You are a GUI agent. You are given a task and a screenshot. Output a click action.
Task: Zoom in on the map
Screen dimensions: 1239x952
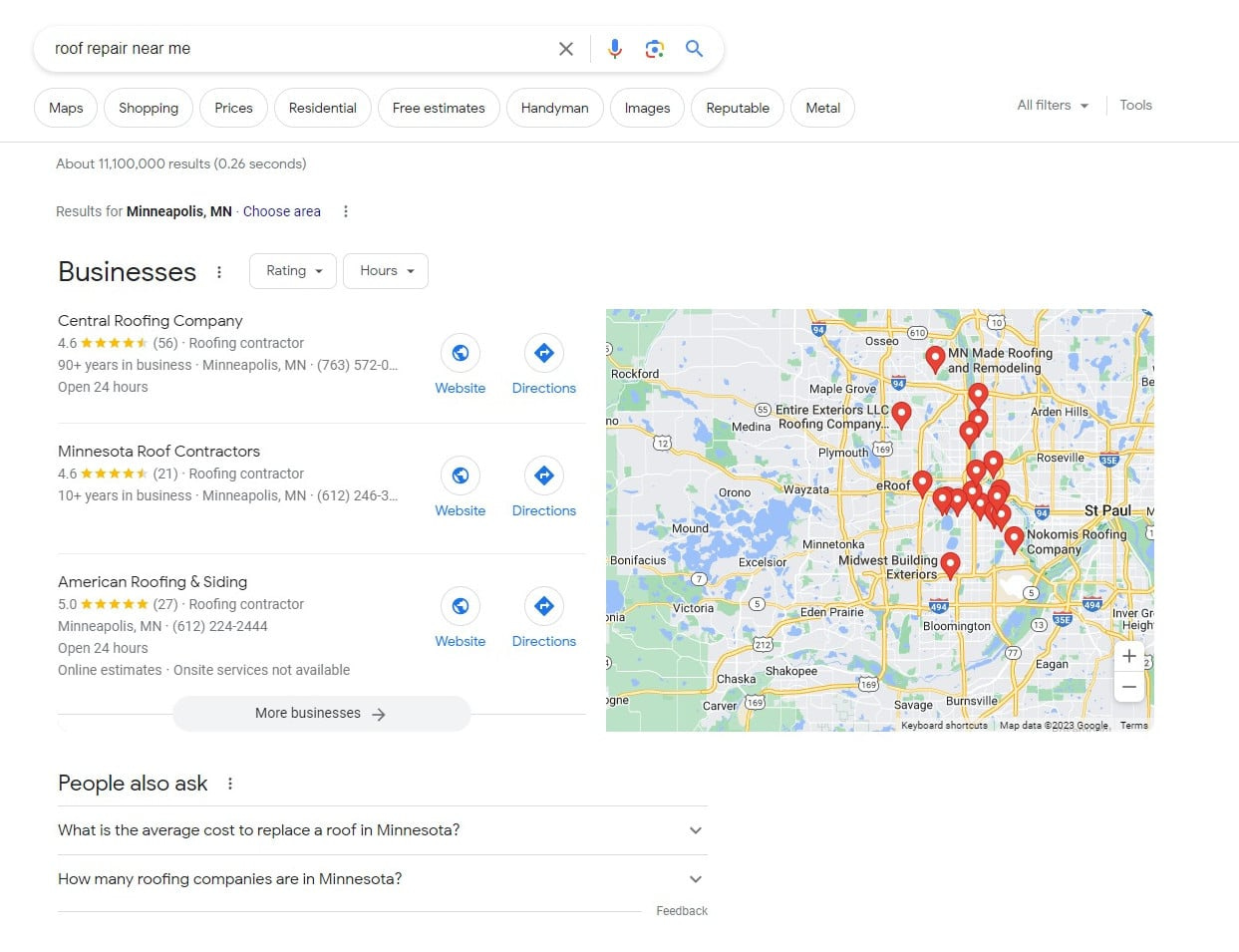point(1128,656)
